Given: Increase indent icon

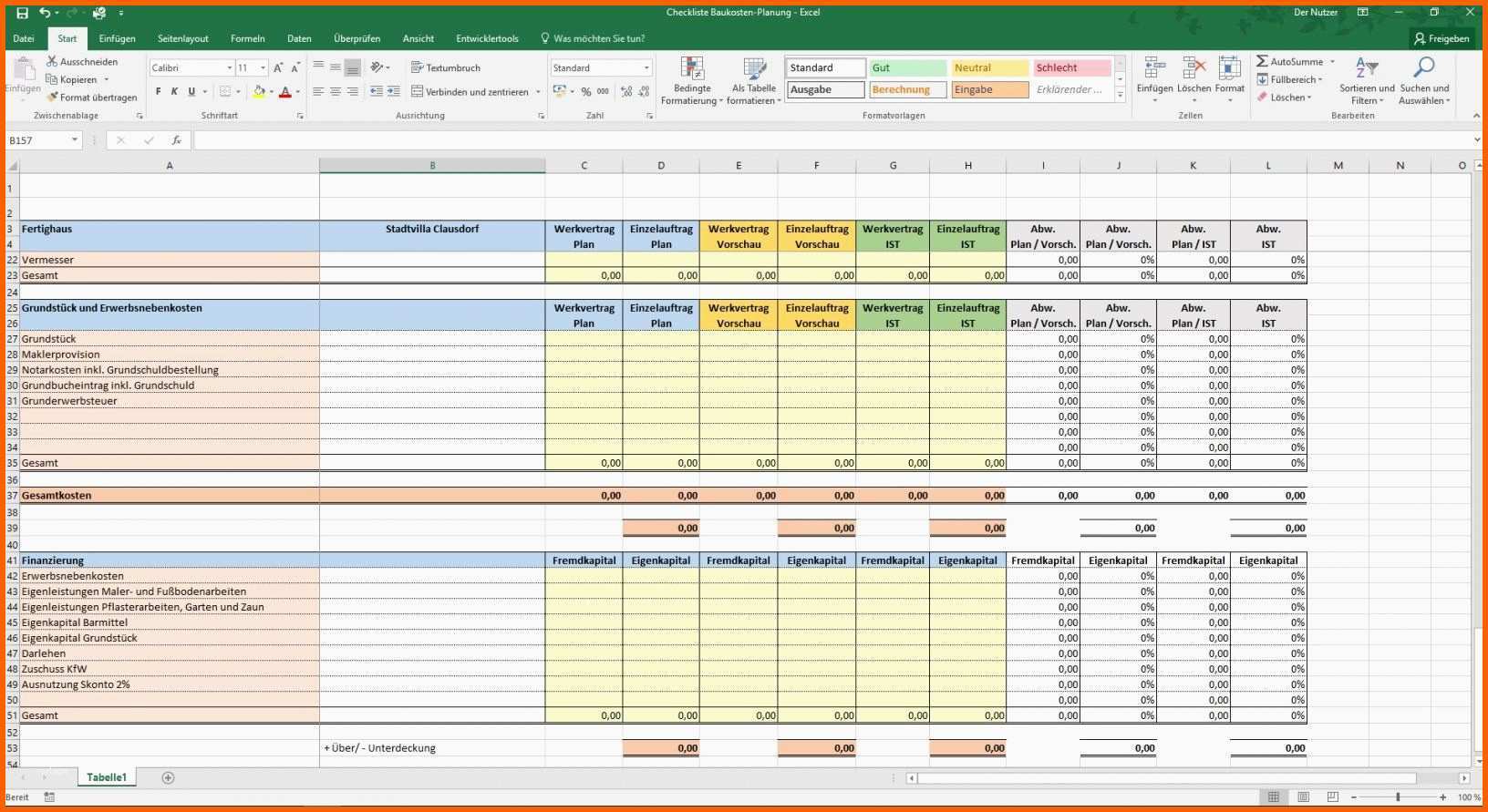Looking at the screenshot, I should (x=394, y=91).
